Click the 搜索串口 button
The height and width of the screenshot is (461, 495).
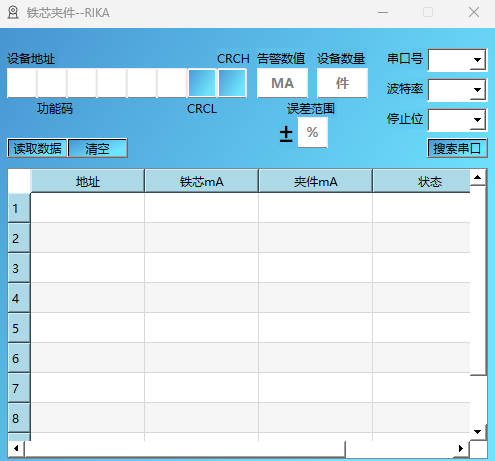[457, 148]
